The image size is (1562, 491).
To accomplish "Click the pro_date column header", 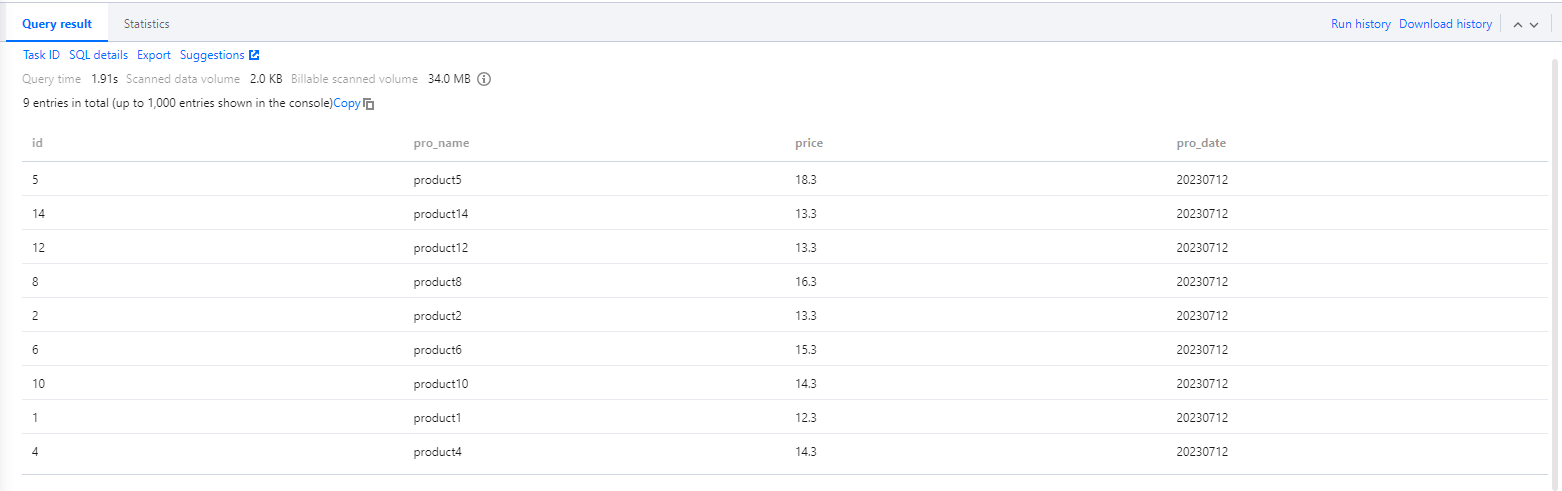I will click(1201, 143).
